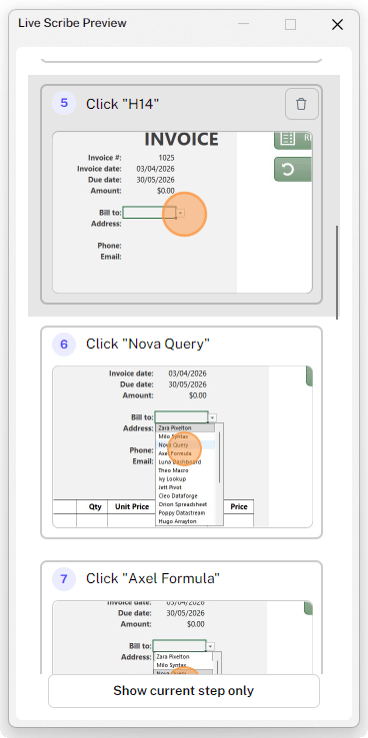Minimize the Live Scribe Preview window

pyautogui.click(x=244, y=24)
